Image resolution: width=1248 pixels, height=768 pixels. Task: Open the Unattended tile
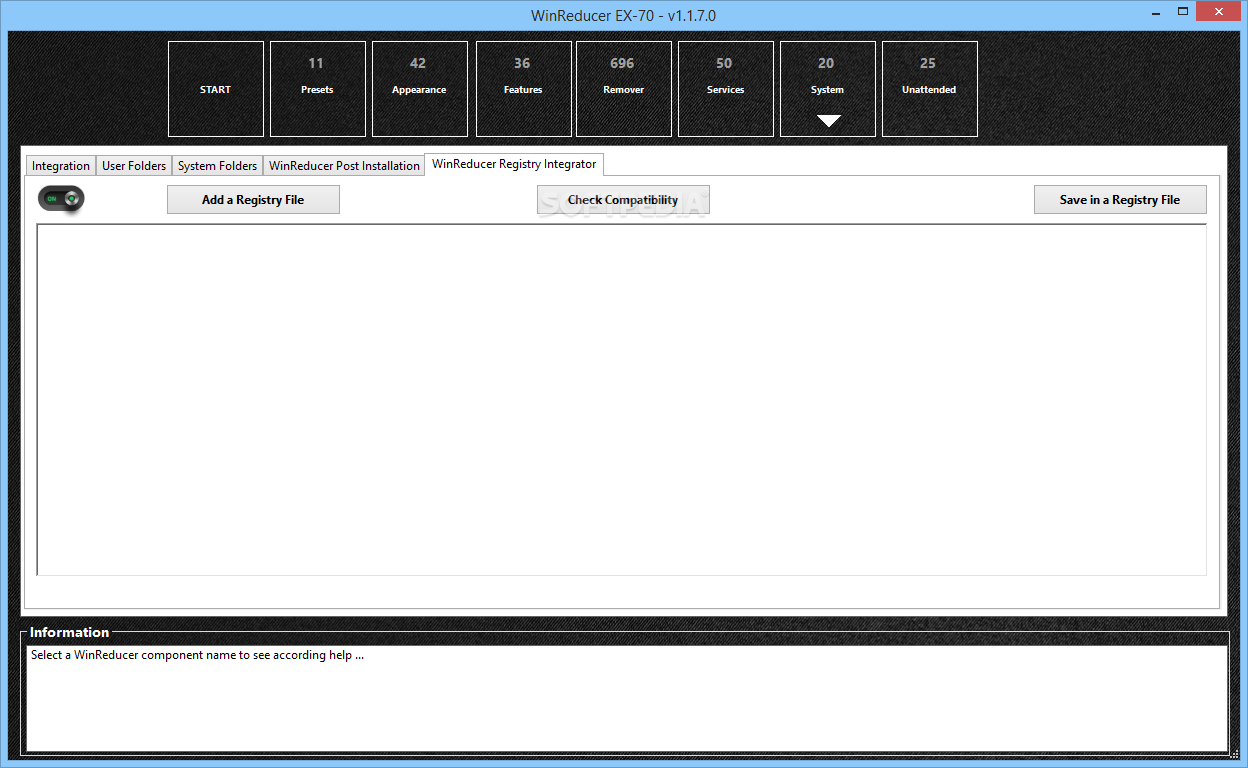930,89
